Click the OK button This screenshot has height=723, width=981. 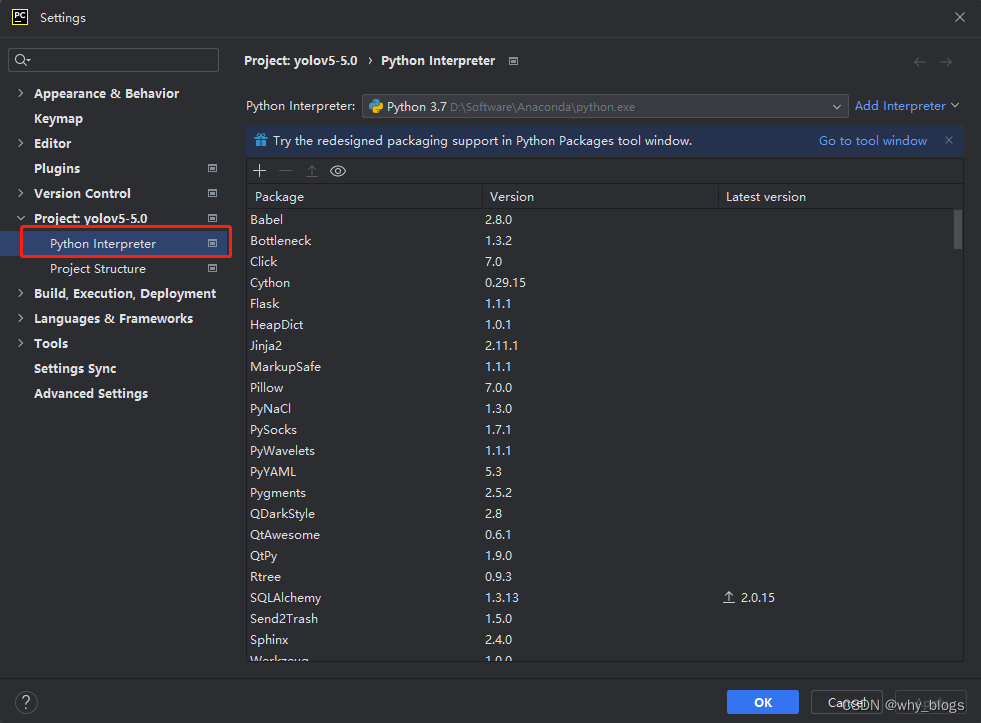[x=763, y=702]
